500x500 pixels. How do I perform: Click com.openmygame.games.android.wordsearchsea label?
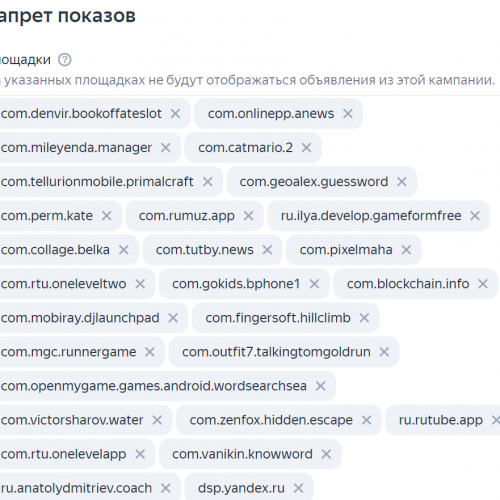154,386
